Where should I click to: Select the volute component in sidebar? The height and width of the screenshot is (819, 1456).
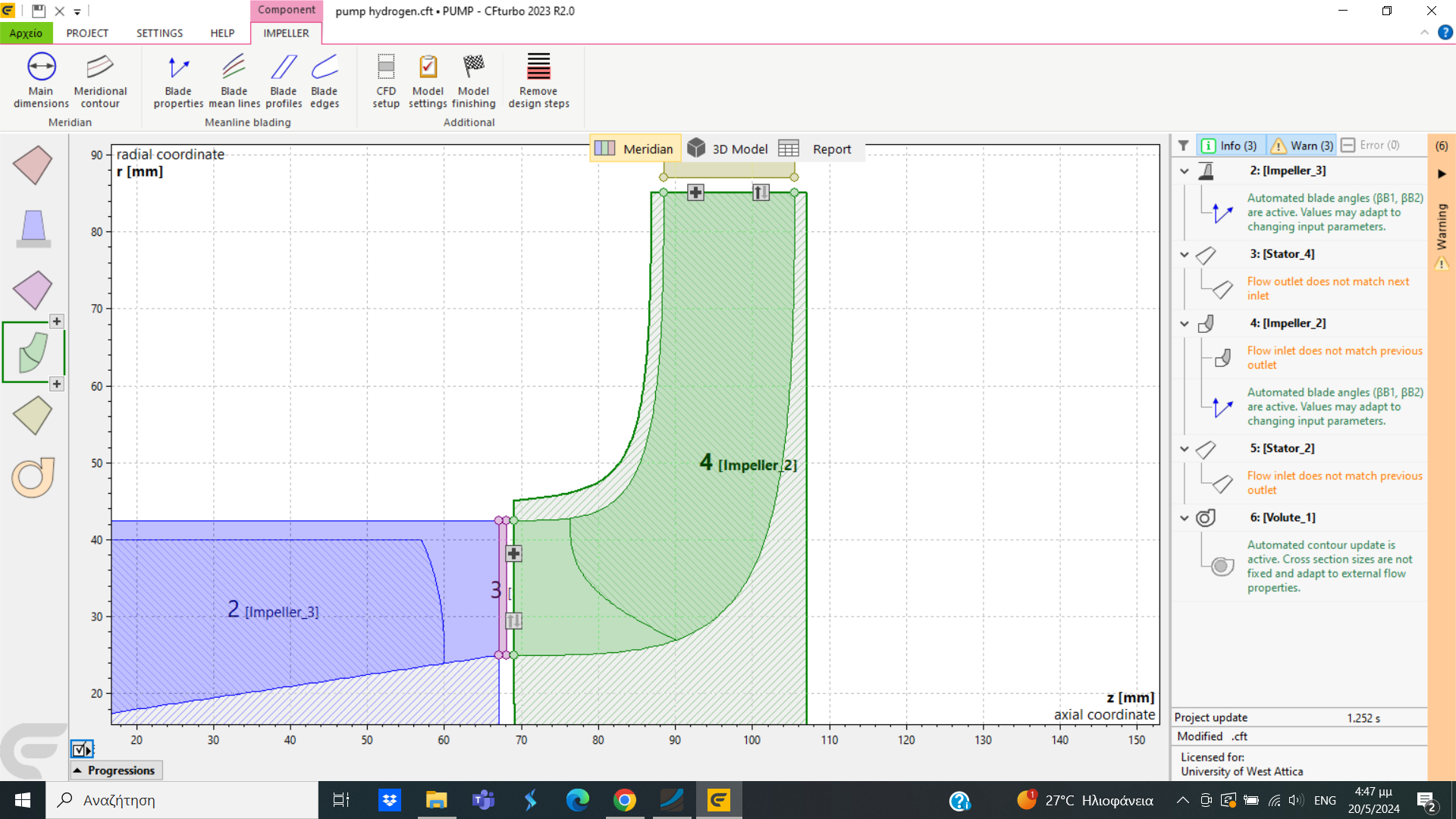click(33, 477)
